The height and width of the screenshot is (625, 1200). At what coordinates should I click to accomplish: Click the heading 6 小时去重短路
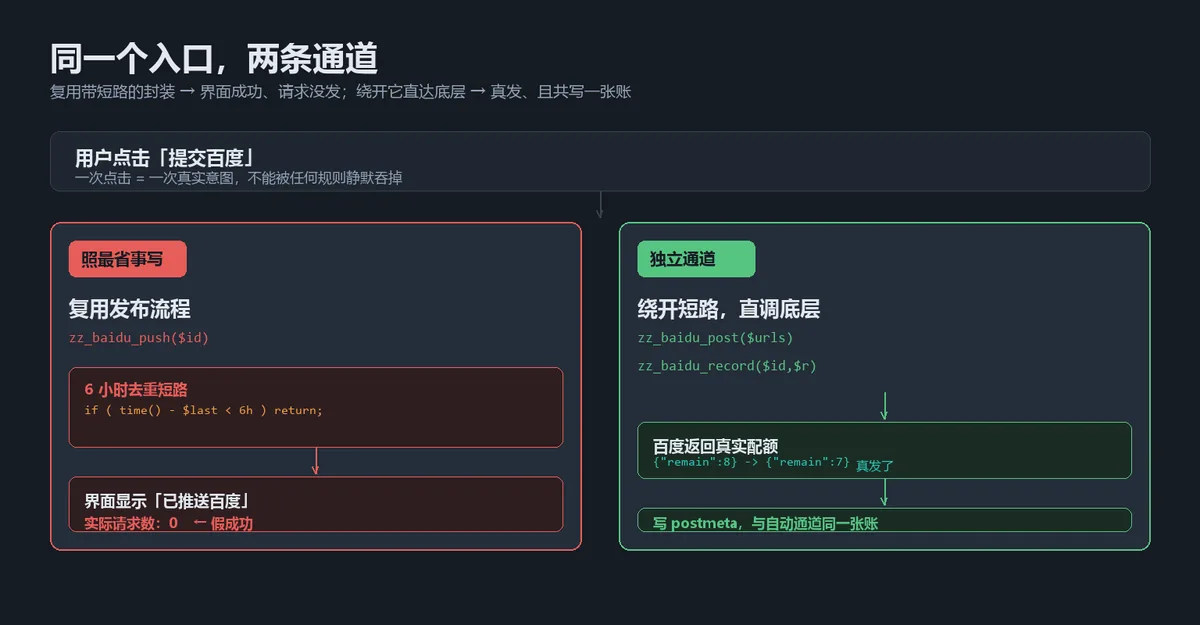pyautogui.click(x=136, y=389)
